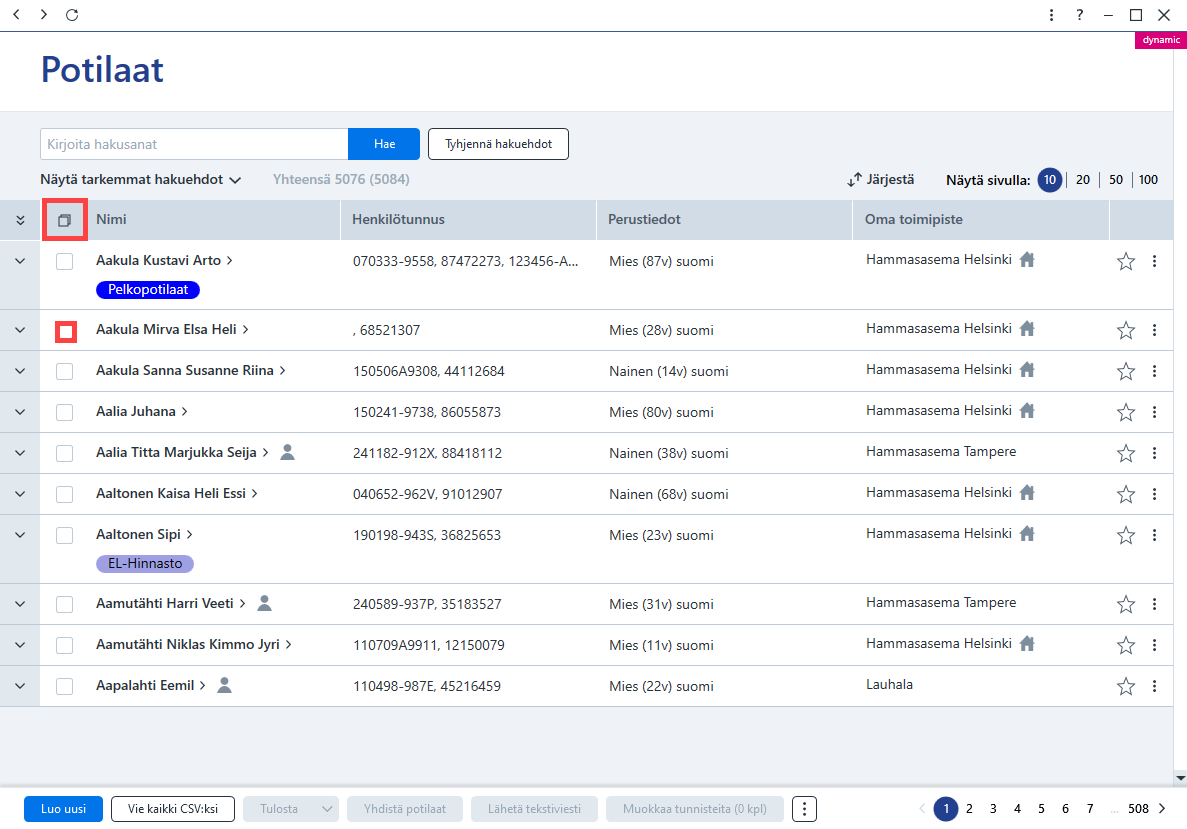Click the browser forward arrow
Image resolution: width=1187 pixels, height=829 pixels.
coord(44,14)
